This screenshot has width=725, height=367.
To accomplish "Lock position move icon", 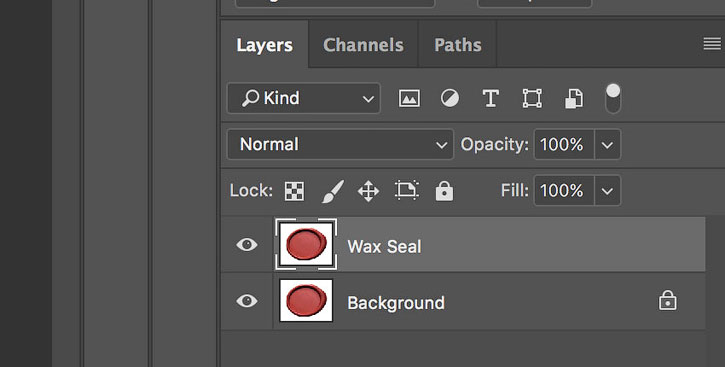I will point(369,191).
